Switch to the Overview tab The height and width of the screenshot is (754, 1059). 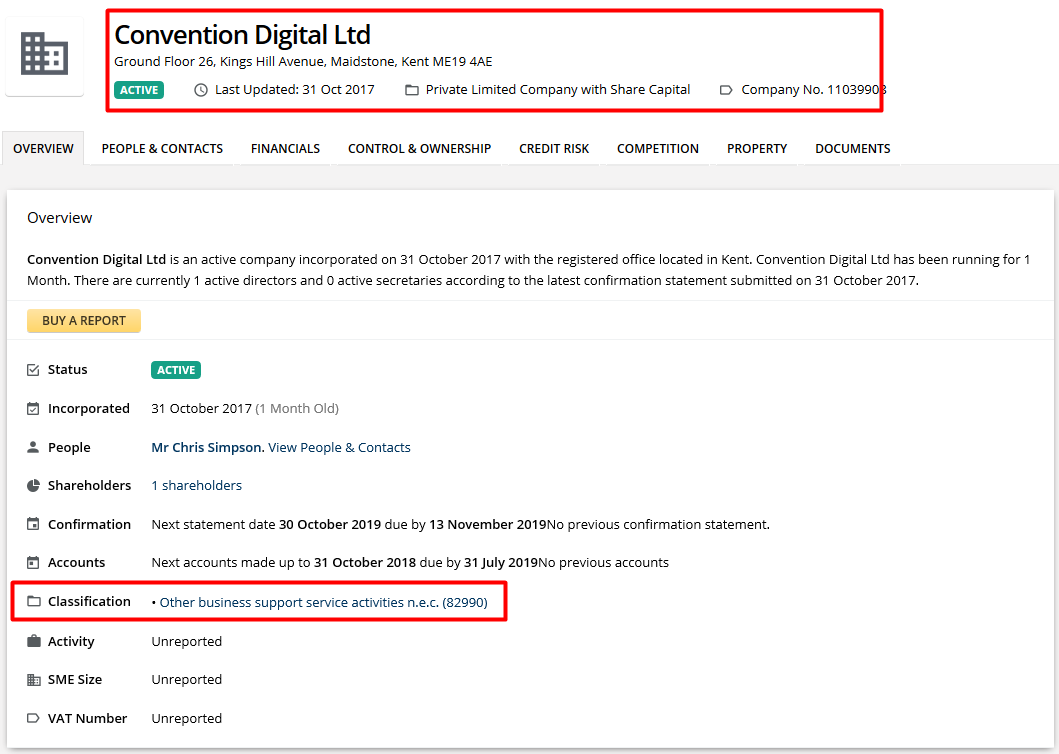[x=43, y=149]
